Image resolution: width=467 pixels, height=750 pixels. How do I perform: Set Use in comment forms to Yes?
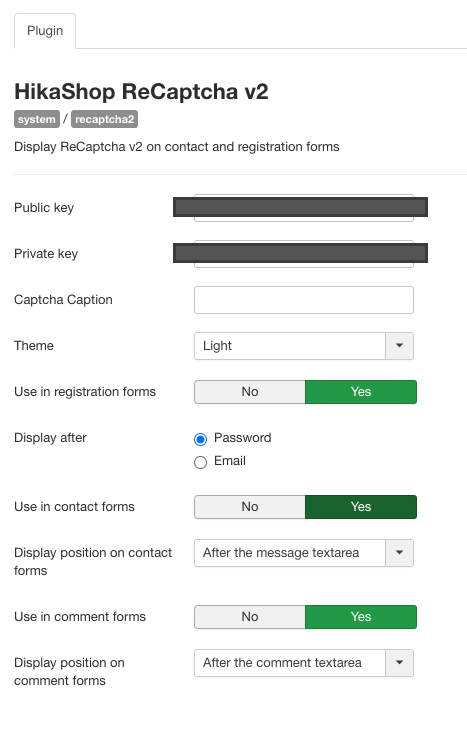(x=361, y=617)
